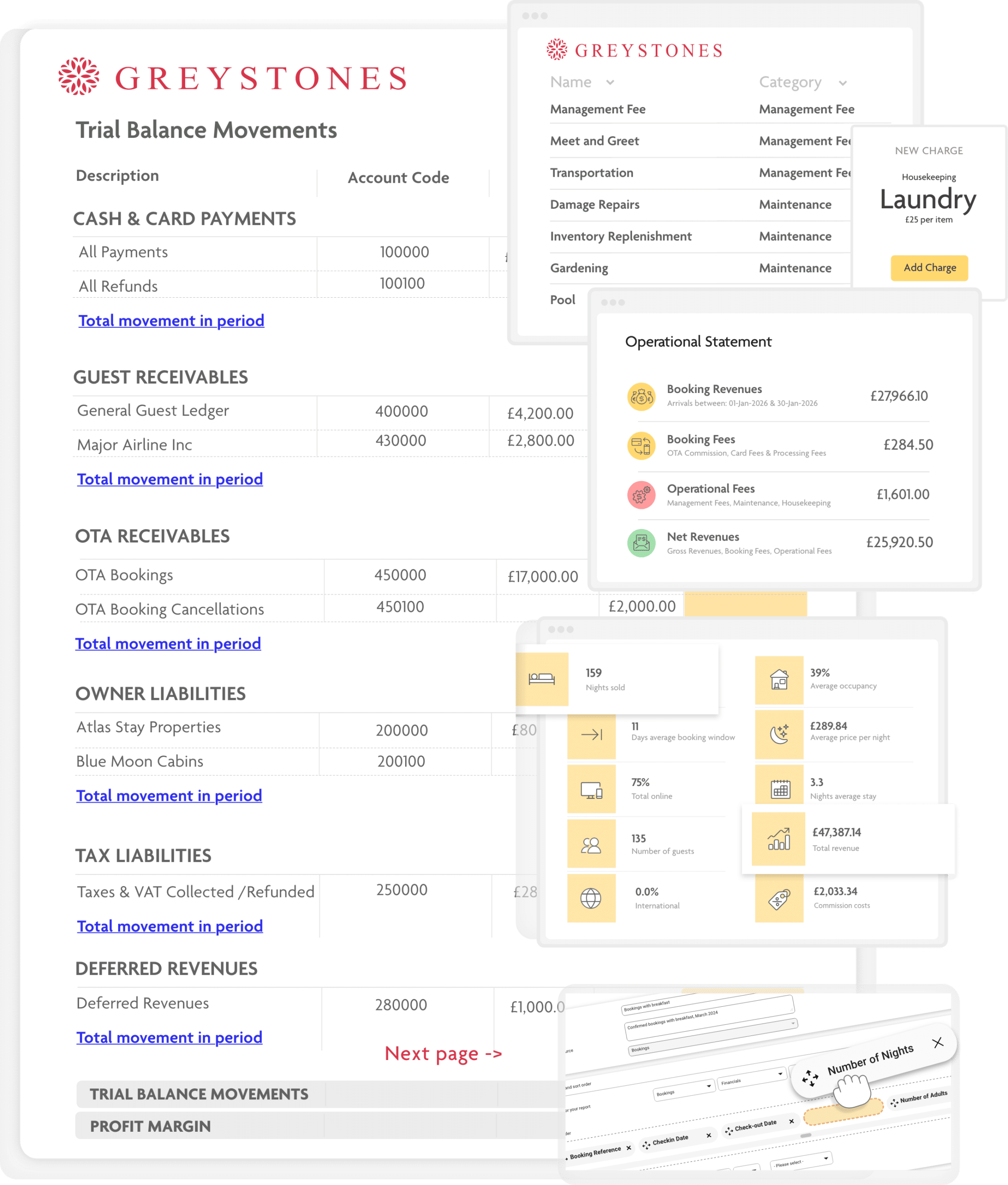Click the move handle on Number of Nights
Screen dimensions: 1008x1185
click(x=810, y=1078)
